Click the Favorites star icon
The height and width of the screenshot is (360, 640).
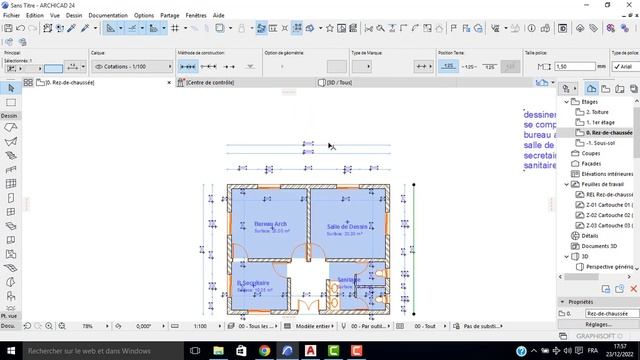[x=330, y=28]
